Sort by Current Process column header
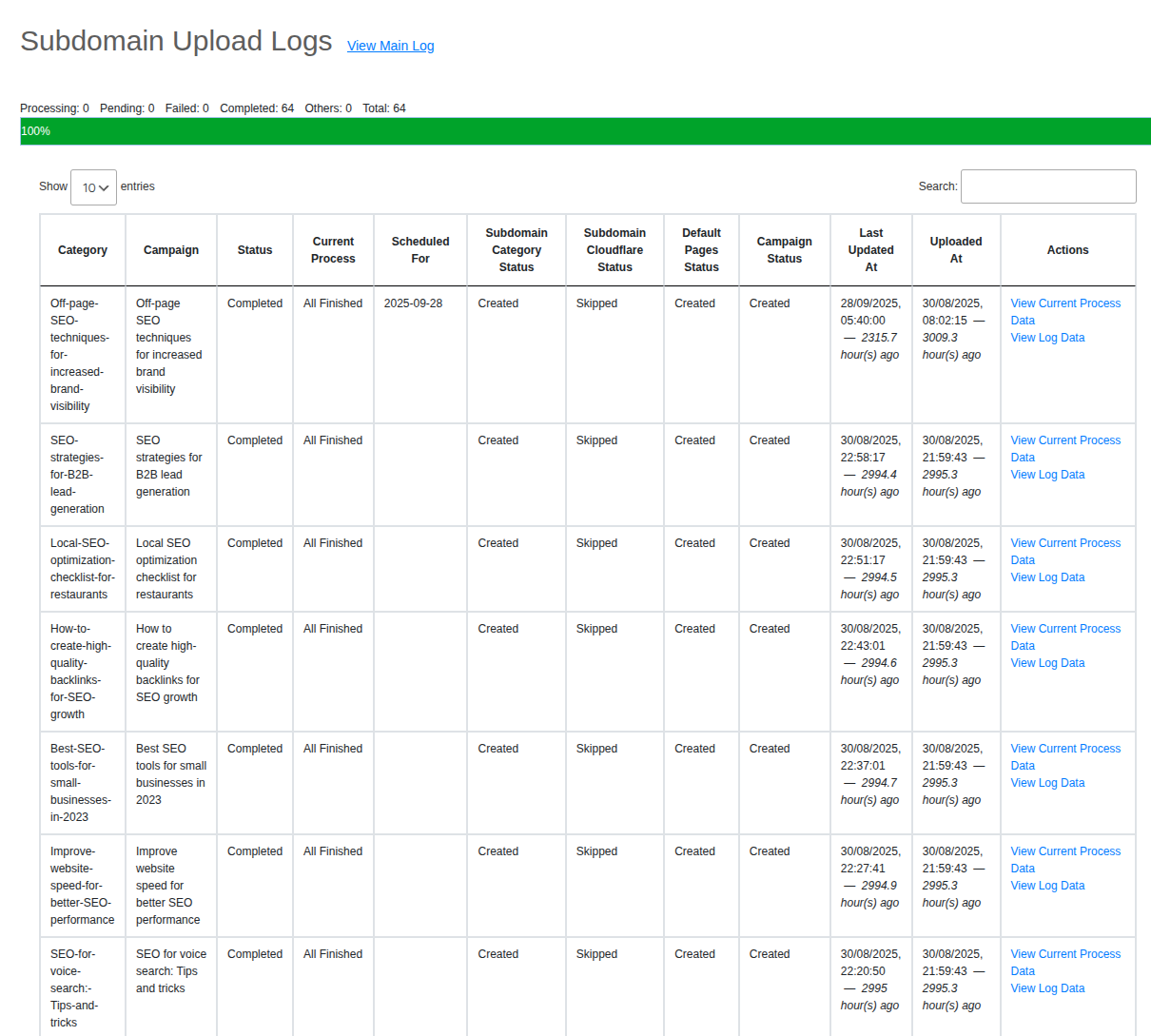 coord(333,250)
